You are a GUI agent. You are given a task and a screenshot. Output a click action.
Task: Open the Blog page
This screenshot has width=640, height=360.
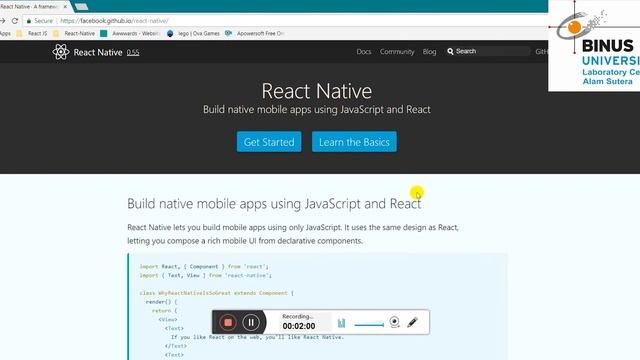click(x=429, y=51)
